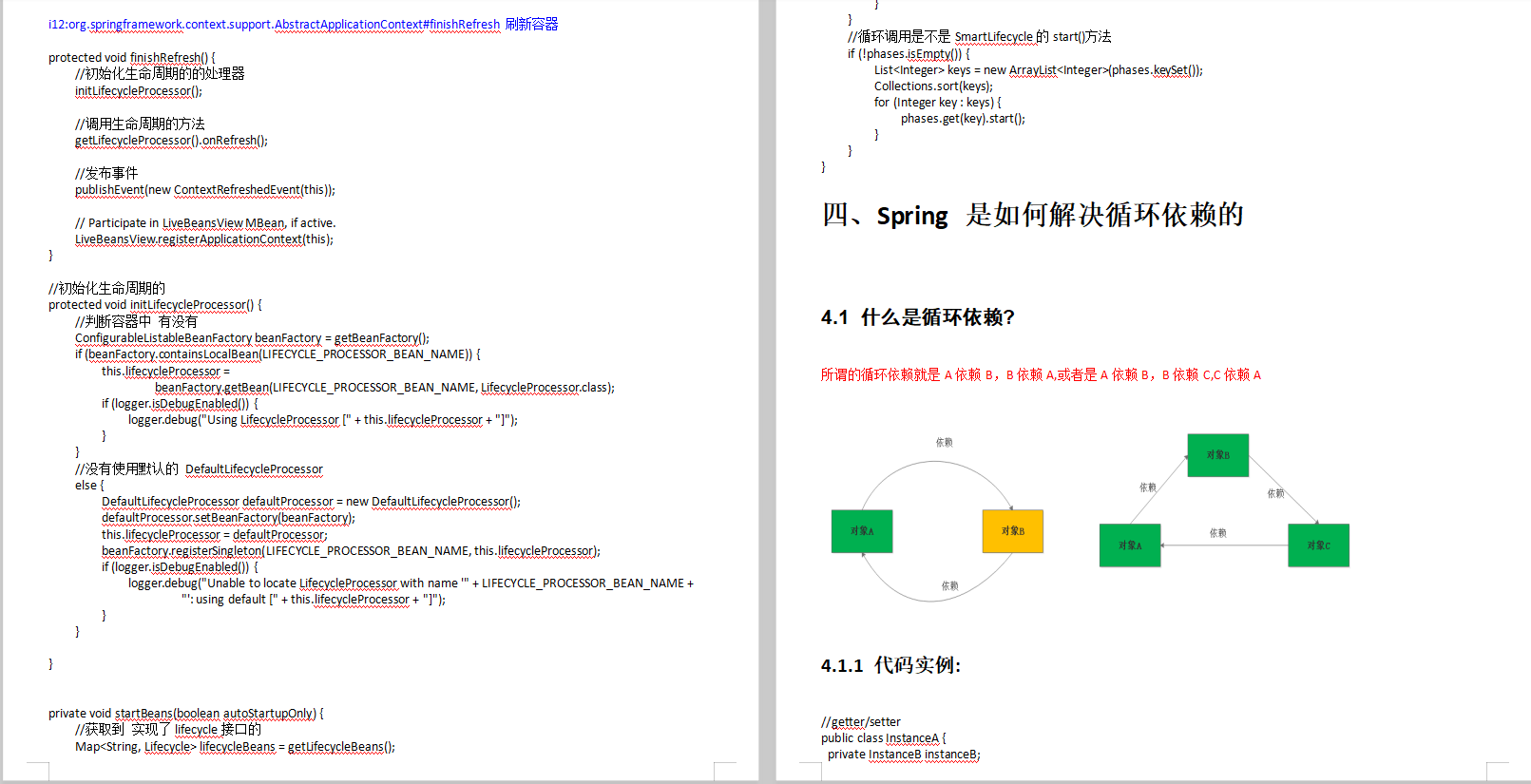Click 'public class InstanceA {' line

[x=884, y=738]
